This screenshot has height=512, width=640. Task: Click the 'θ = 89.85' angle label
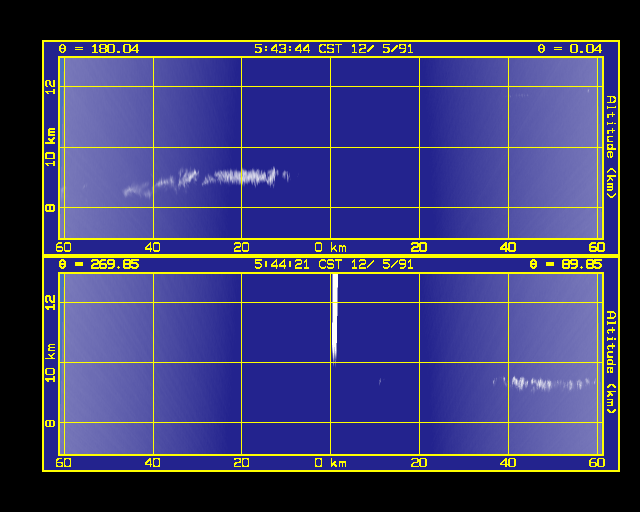click(566, 265)
